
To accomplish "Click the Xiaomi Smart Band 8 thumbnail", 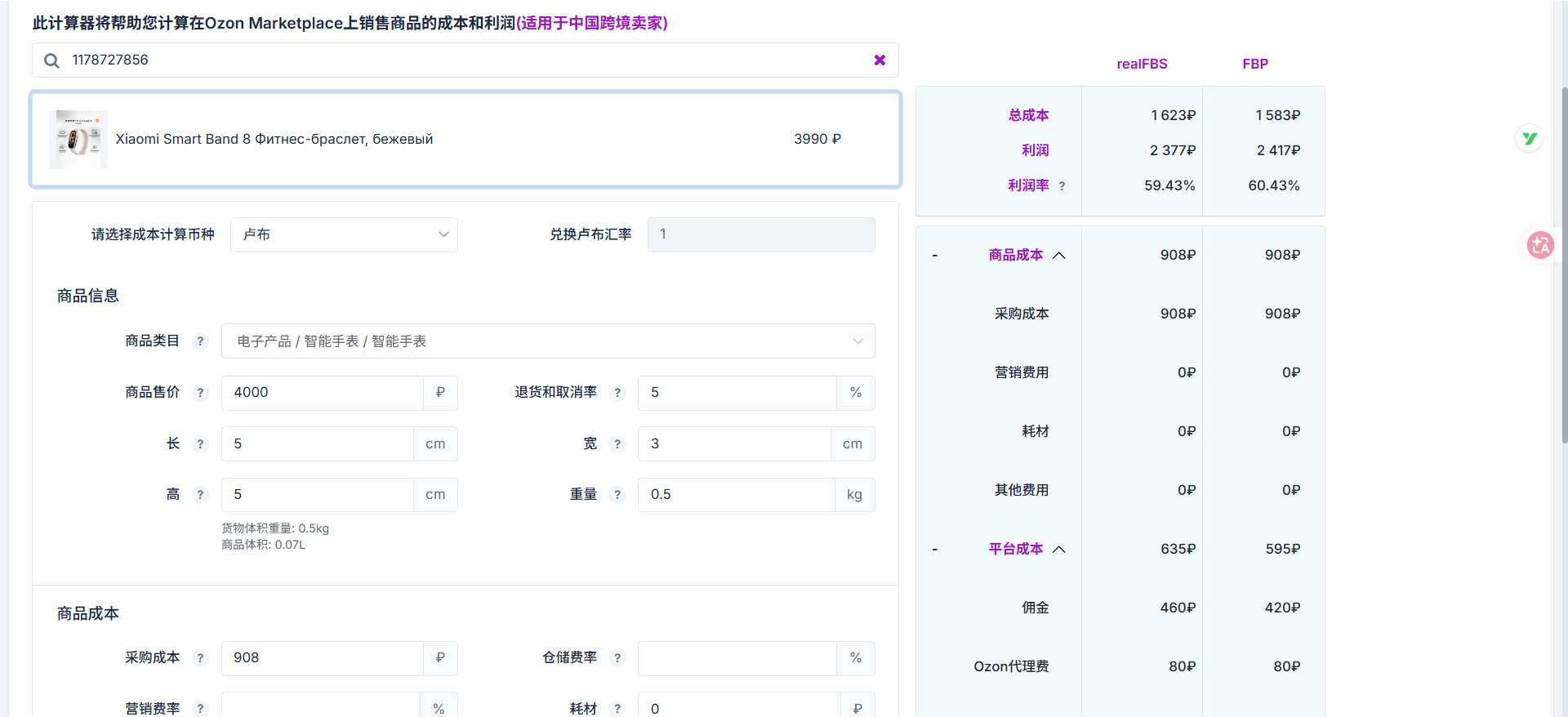I will 78,140.
